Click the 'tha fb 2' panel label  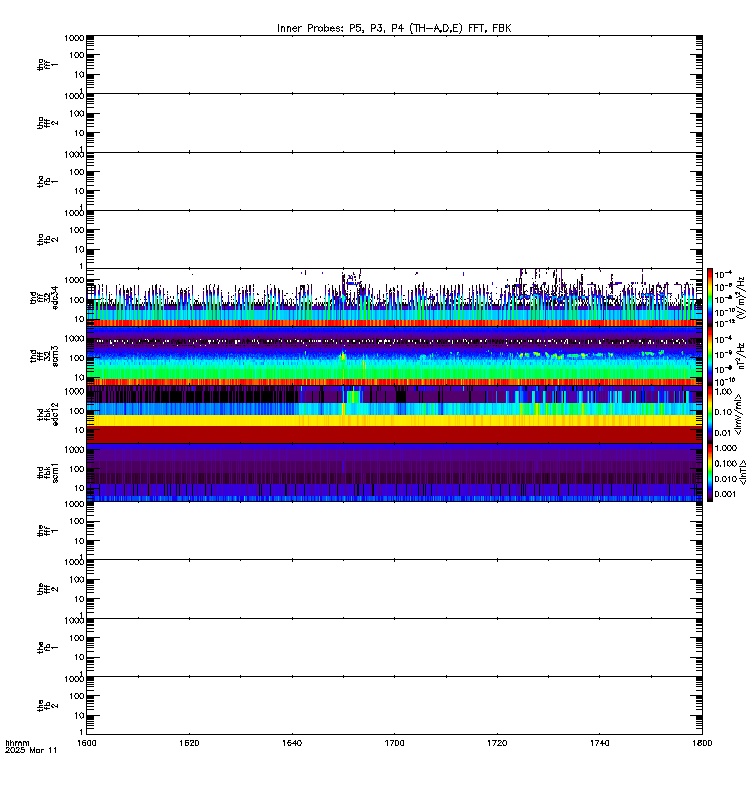[47, 239]
